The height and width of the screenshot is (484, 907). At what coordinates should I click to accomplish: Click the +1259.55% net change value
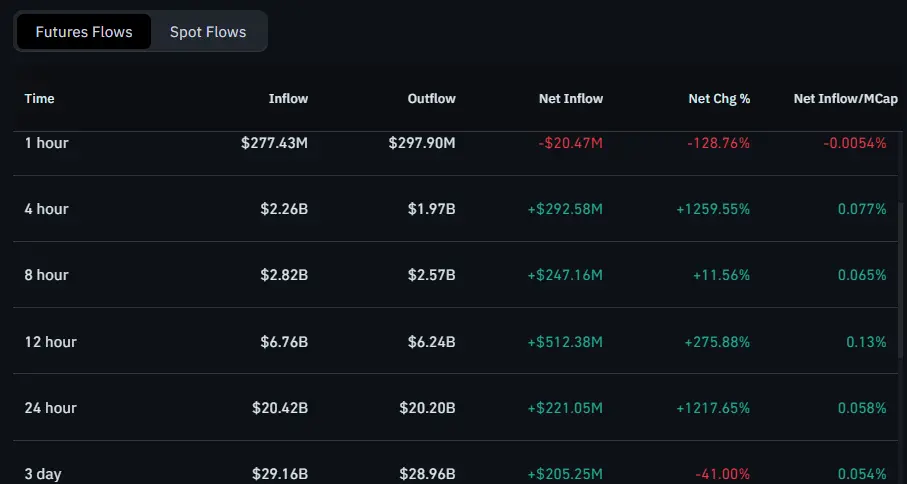tap(711, 209)
